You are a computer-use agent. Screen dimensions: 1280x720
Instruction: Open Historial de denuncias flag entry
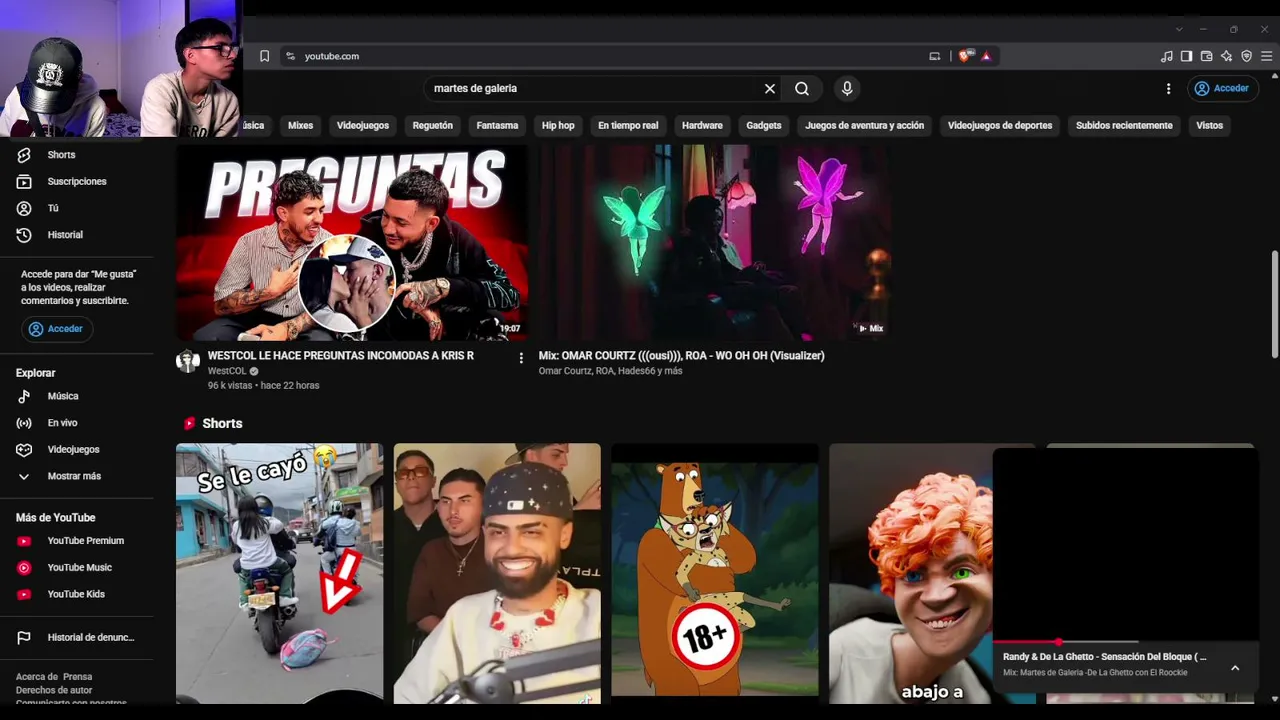pos(76,638)
